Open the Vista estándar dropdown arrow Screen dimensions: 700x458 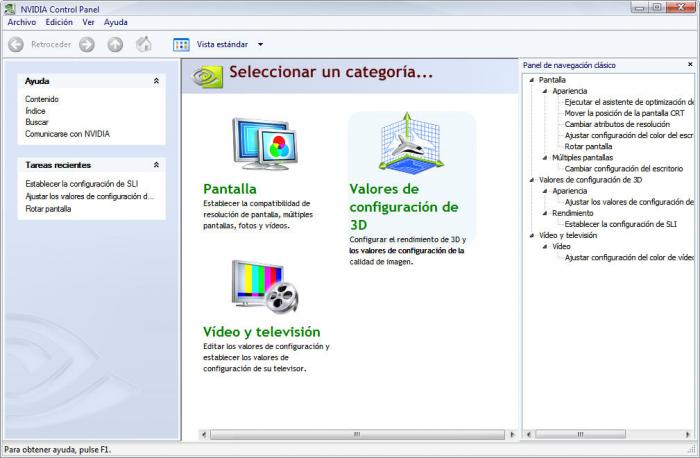tap(260, 44)
